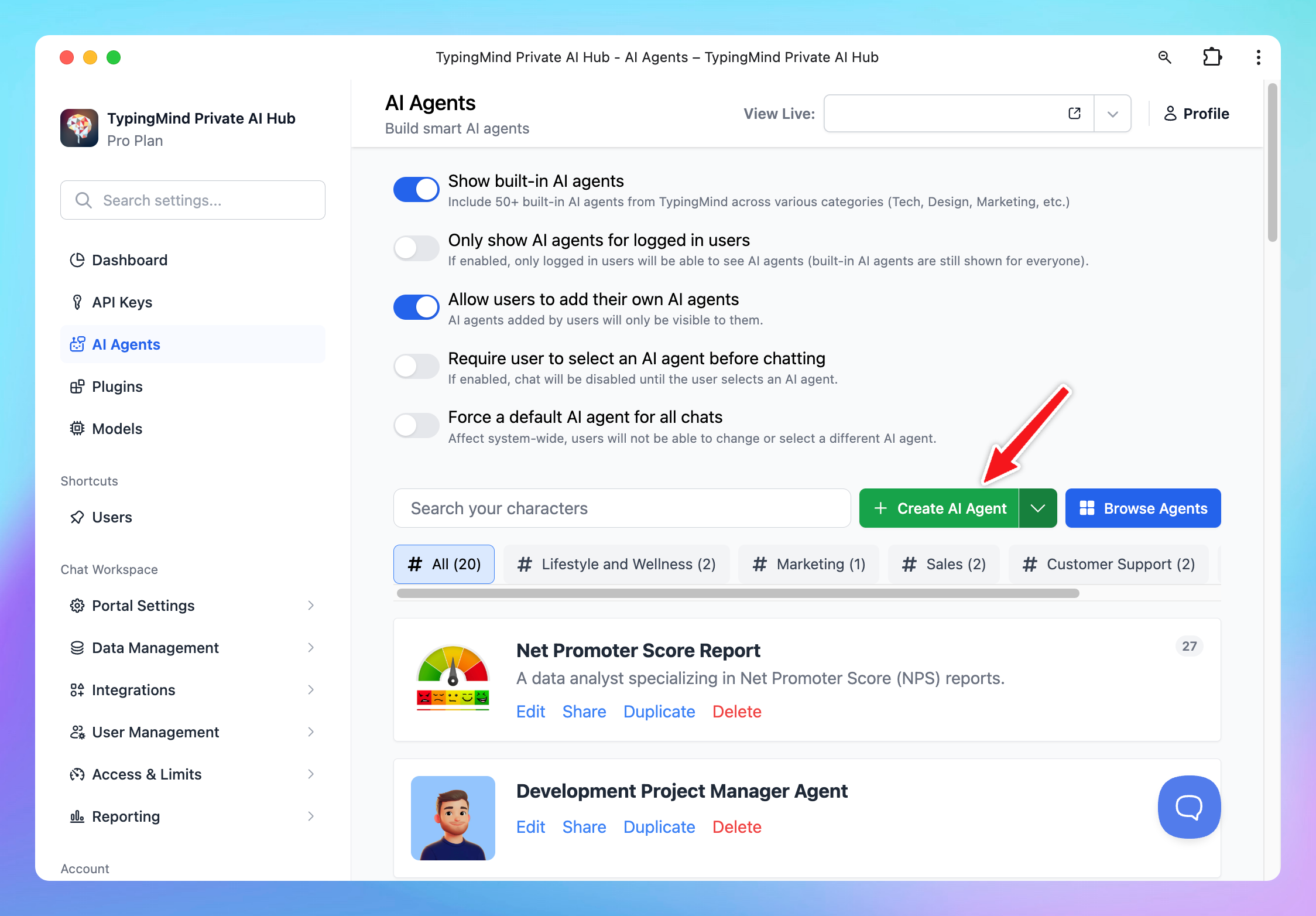Delete Development Project Manager Agent
Viewport: 1316px width, 916px height.
pos(736,827)
